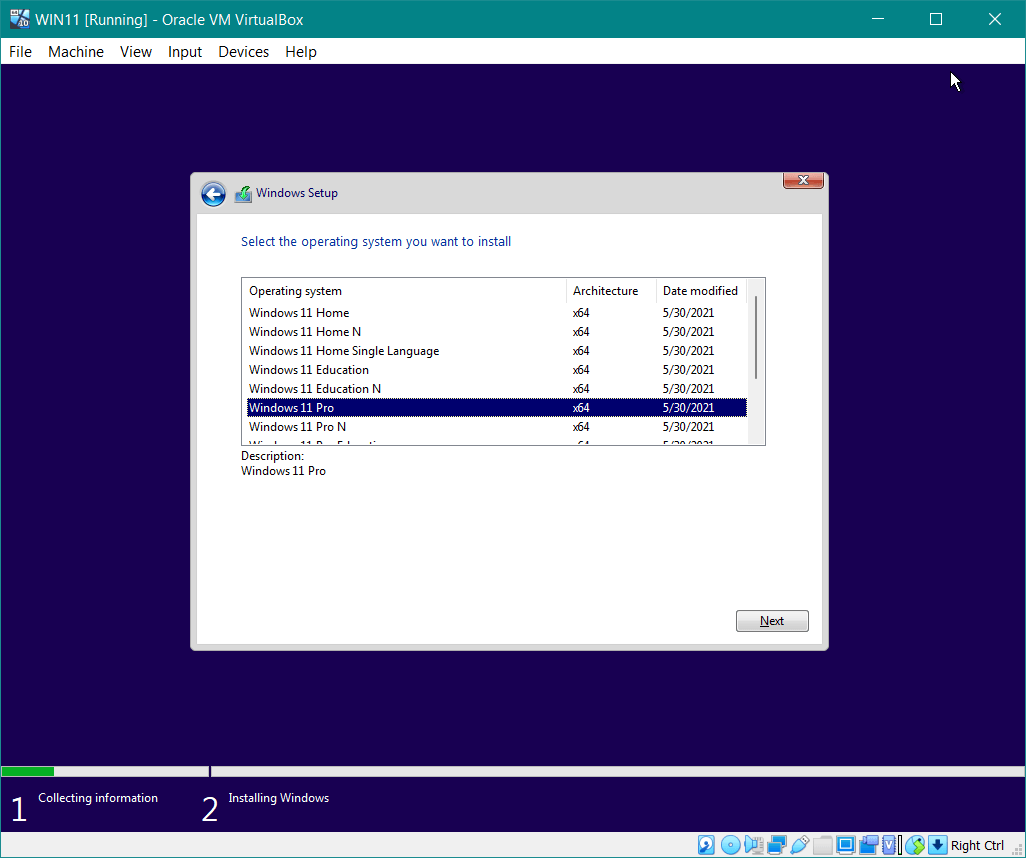Select Windows 11 Home from list
1026x858 pixels.
299,313
